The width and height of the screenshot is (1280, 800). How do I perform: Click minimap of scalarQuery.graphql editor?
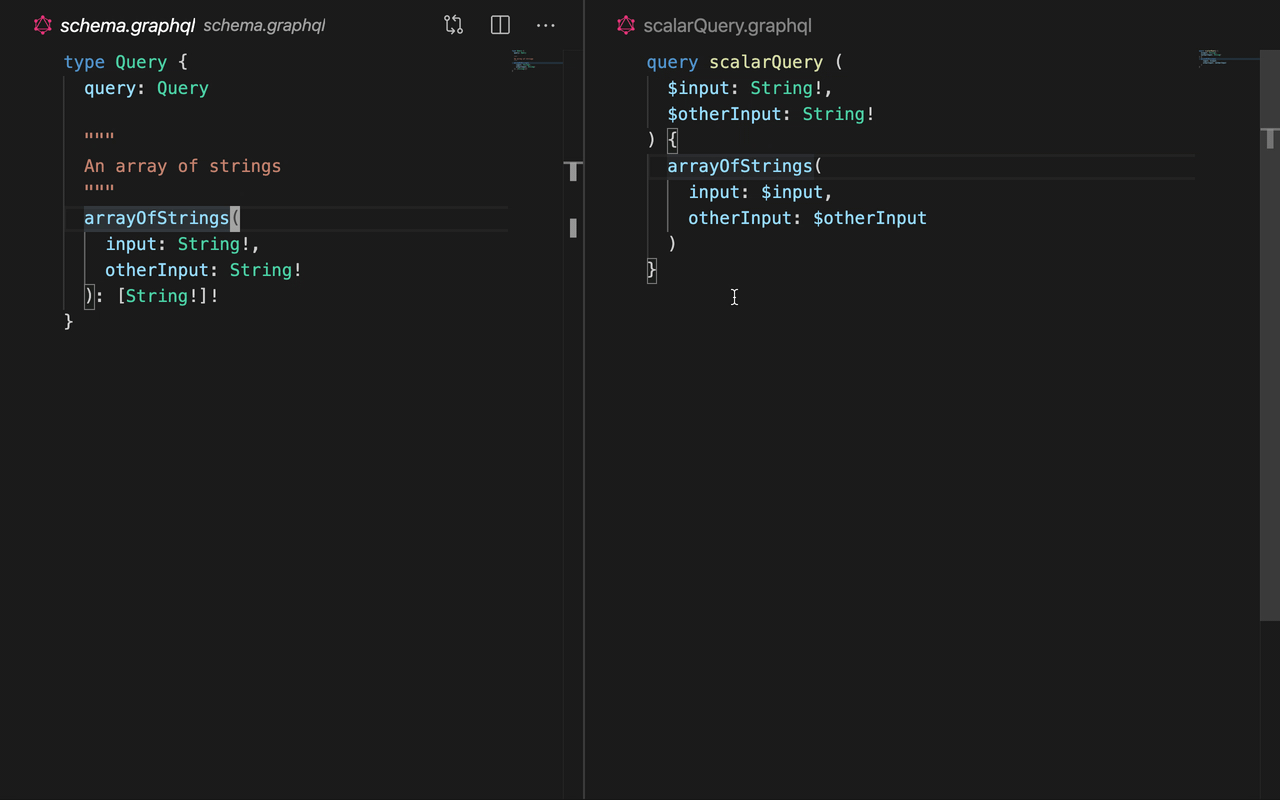tap(1227, 58)
